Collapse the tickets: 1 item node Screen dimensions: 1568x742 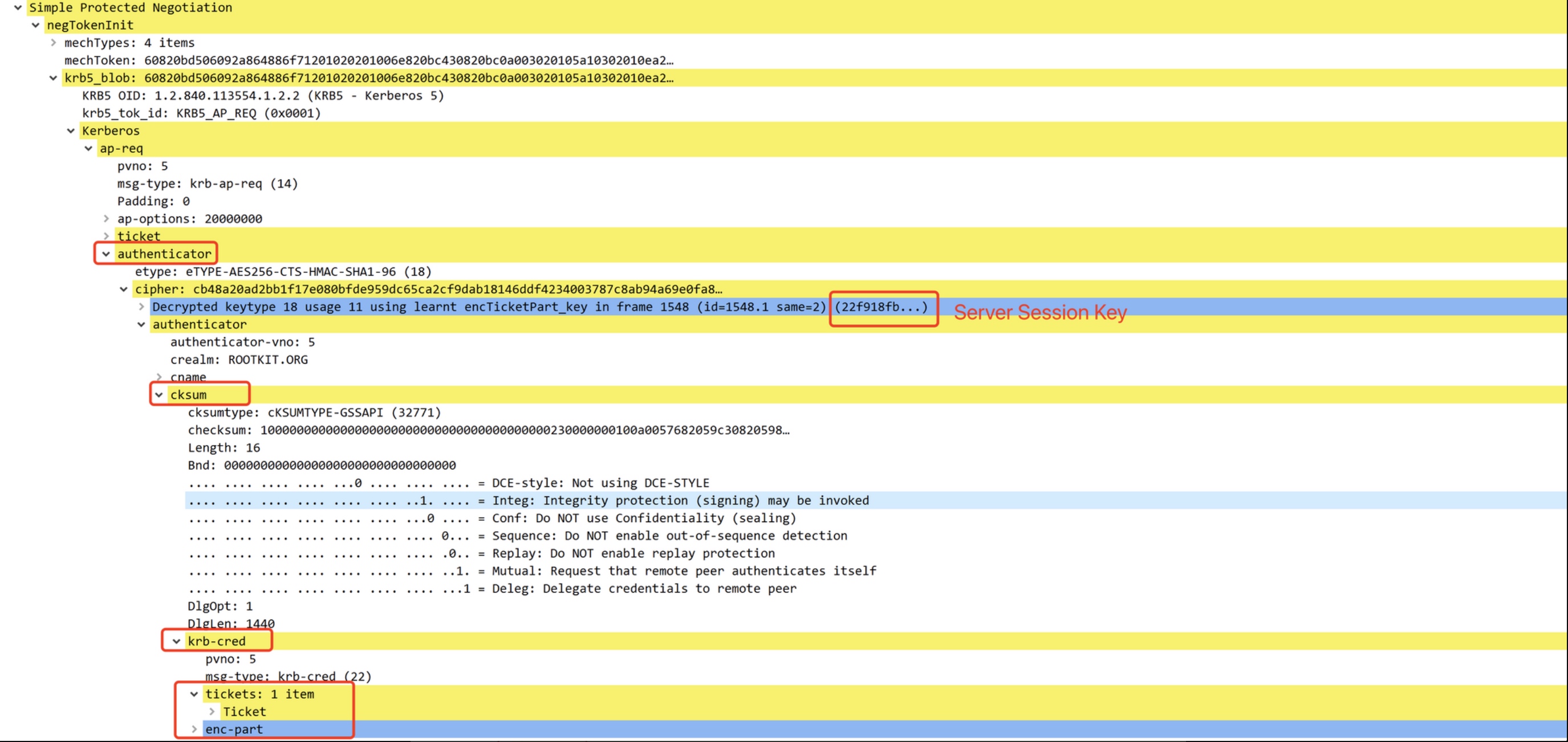click(195, 695)
